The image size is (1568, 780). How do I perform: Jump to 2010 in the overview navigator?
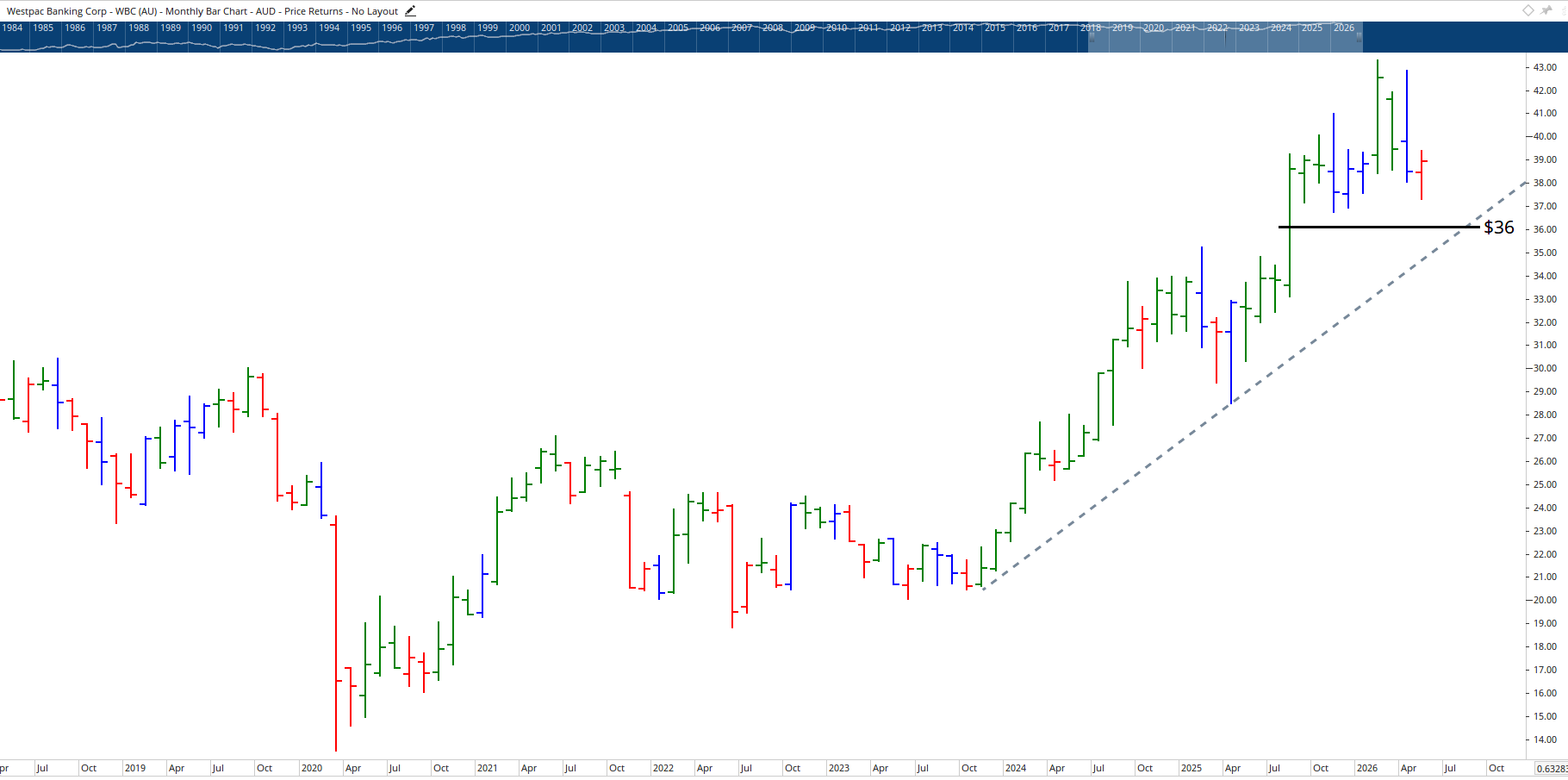pyautogui.click(x=837, y=28)
